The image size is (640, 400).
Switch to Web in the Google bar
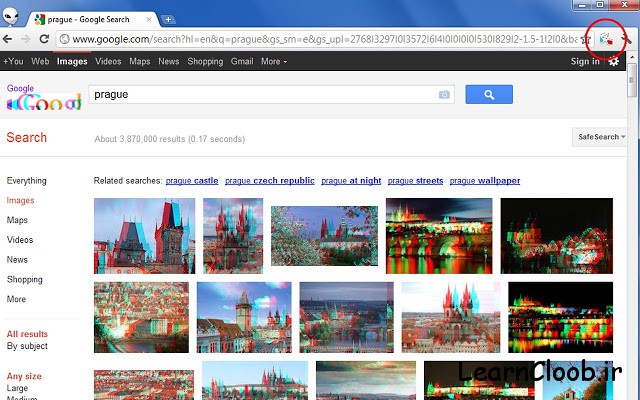coord(40,61)
